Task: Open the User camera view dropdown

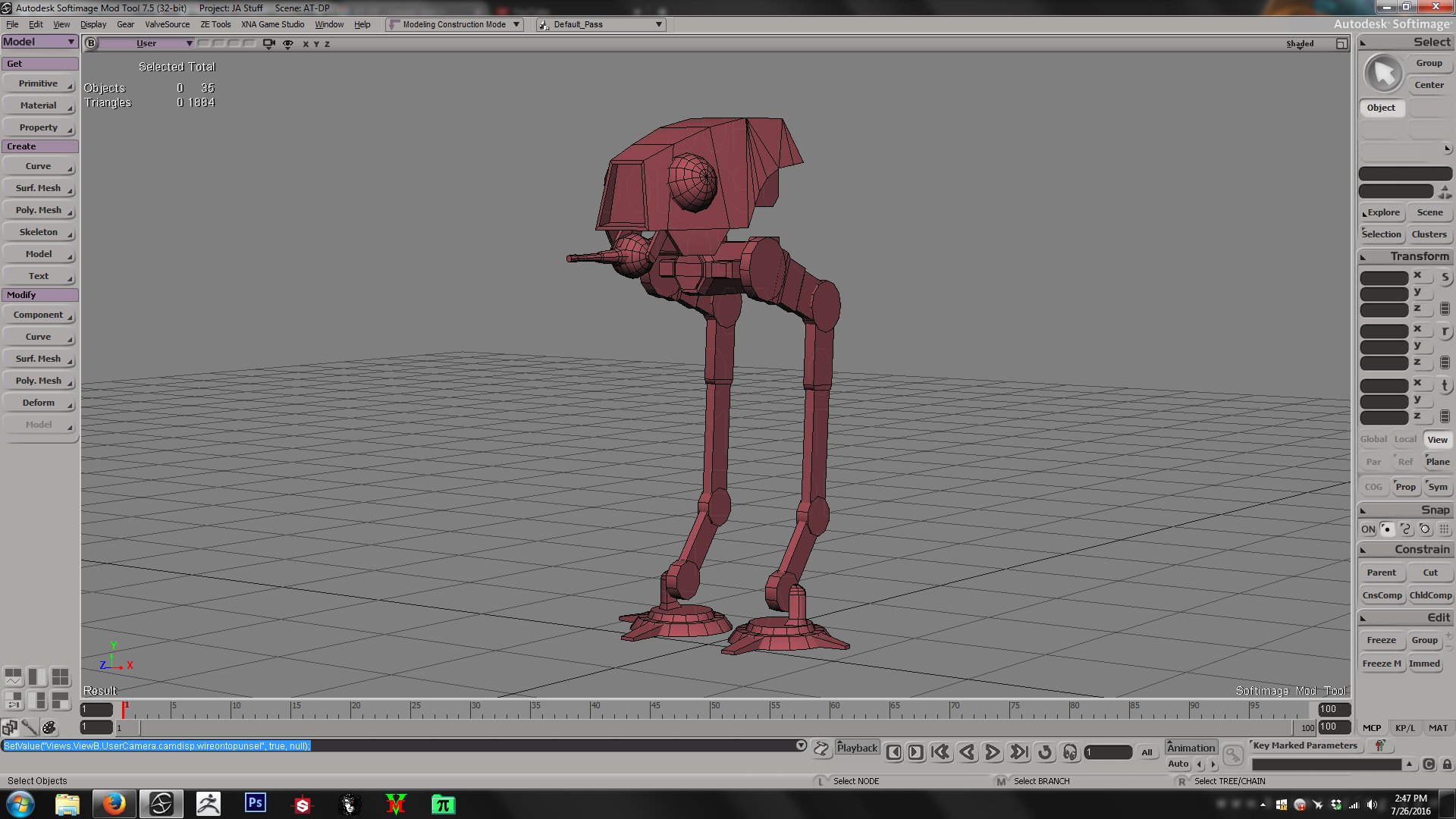Action: [x=146, y=43]
